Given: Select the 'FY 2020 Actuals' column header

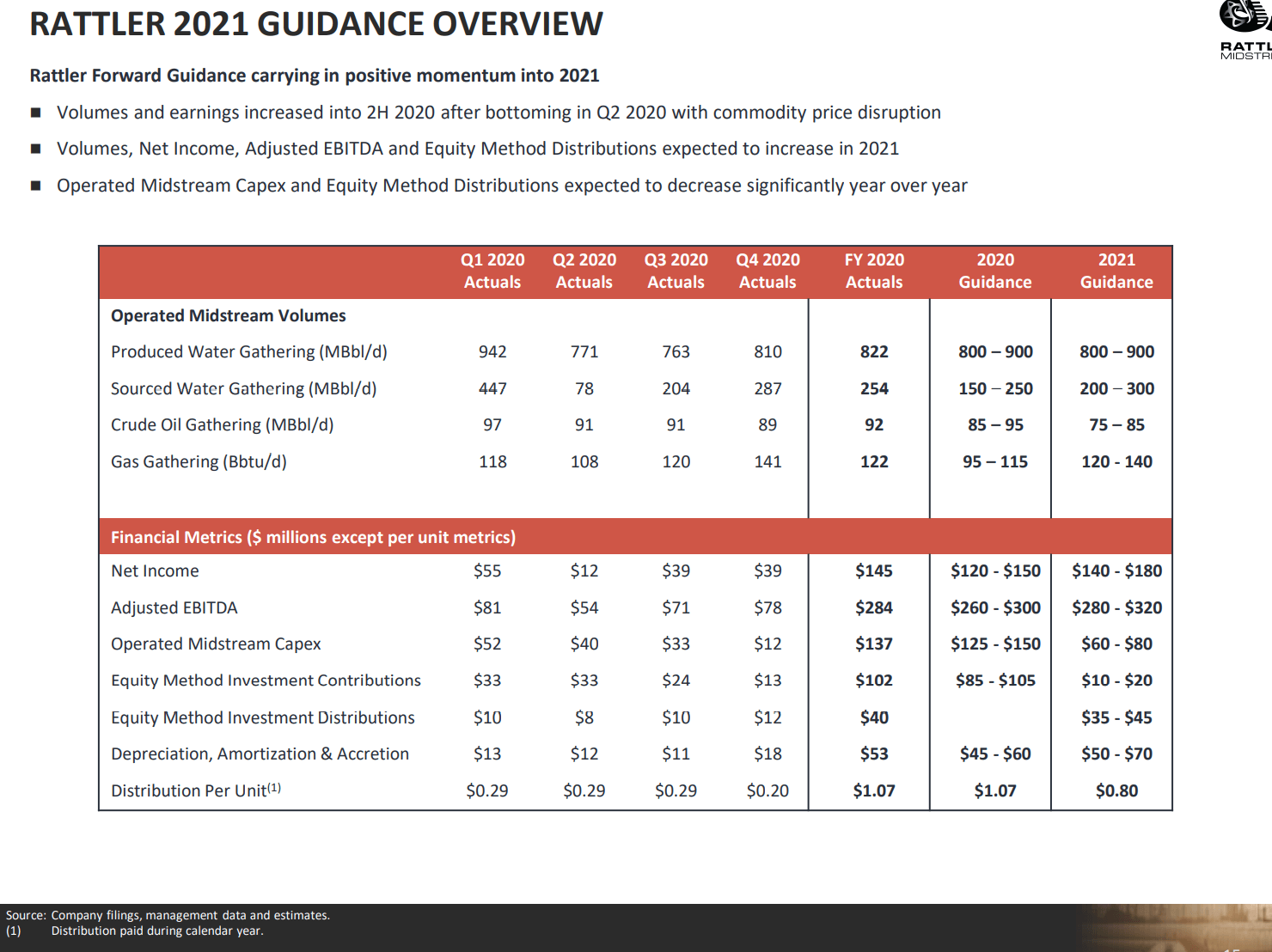Looking at the screenshot, I should [874, 271].
